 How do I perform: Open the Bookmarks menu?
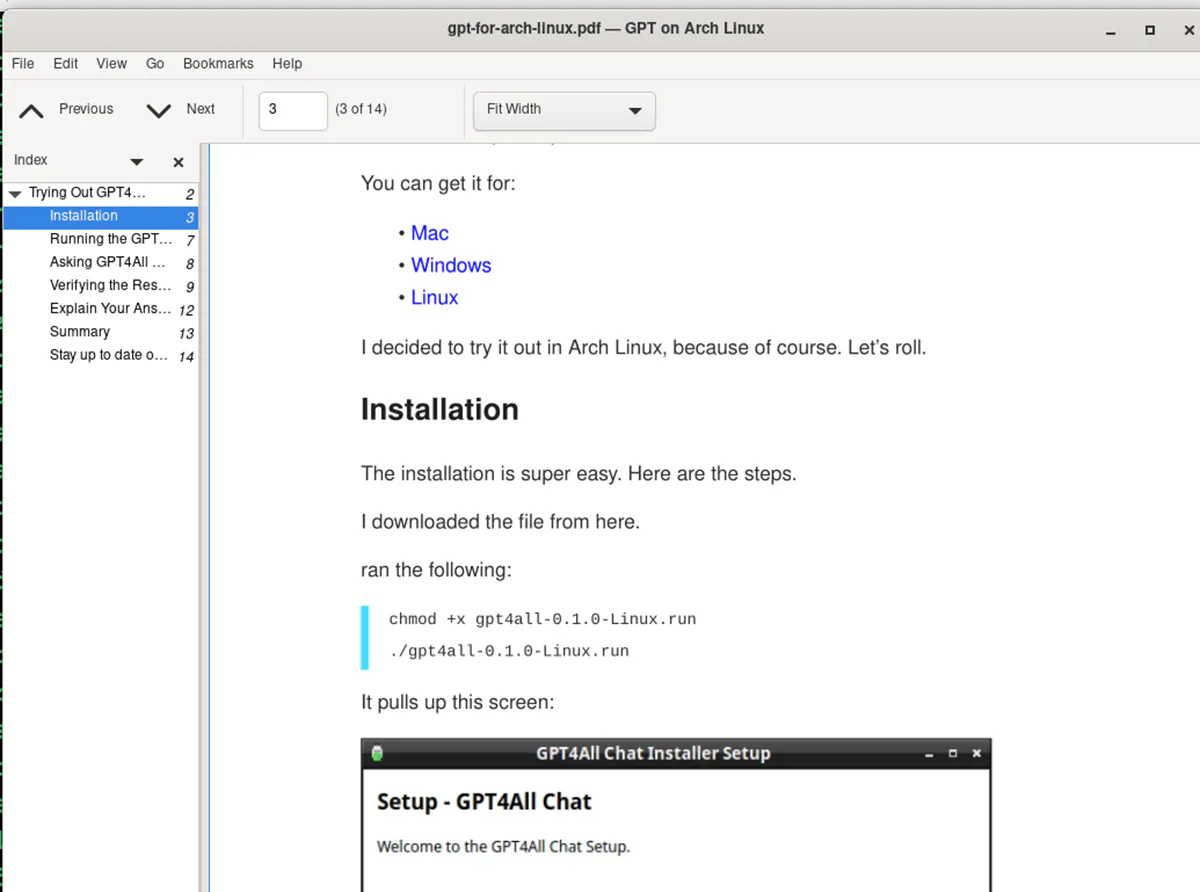[218, 63]
